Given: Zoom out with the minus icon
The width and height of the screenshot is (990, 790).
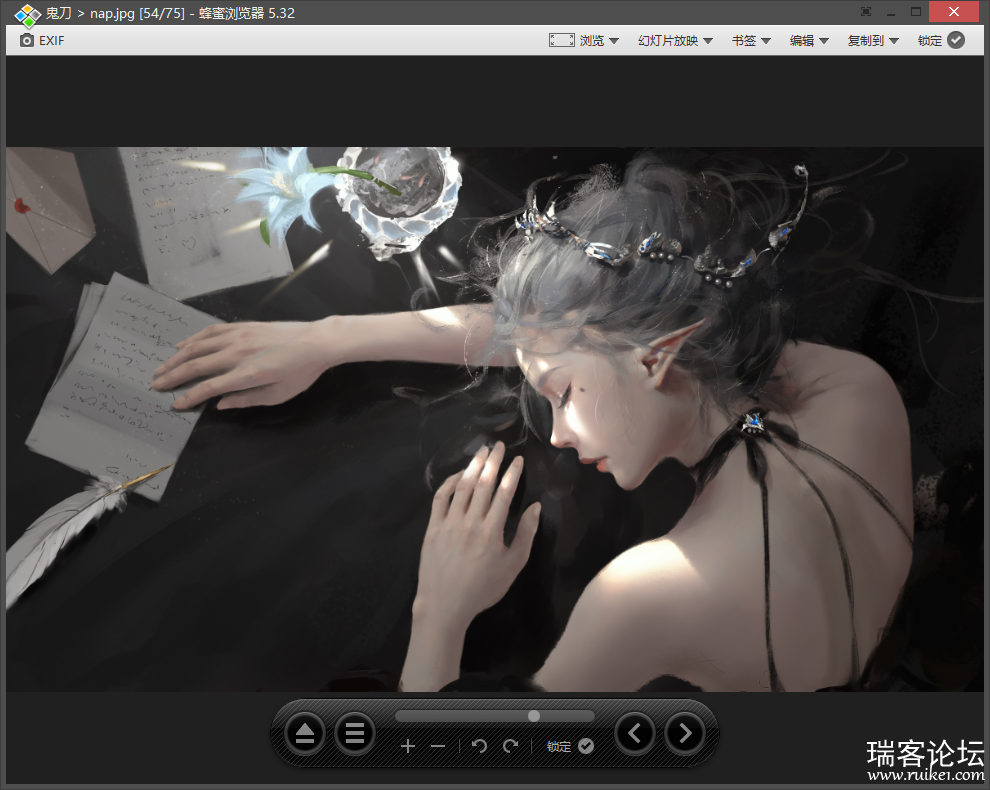Looking at the screenshot, I should [x=438, y=746].
